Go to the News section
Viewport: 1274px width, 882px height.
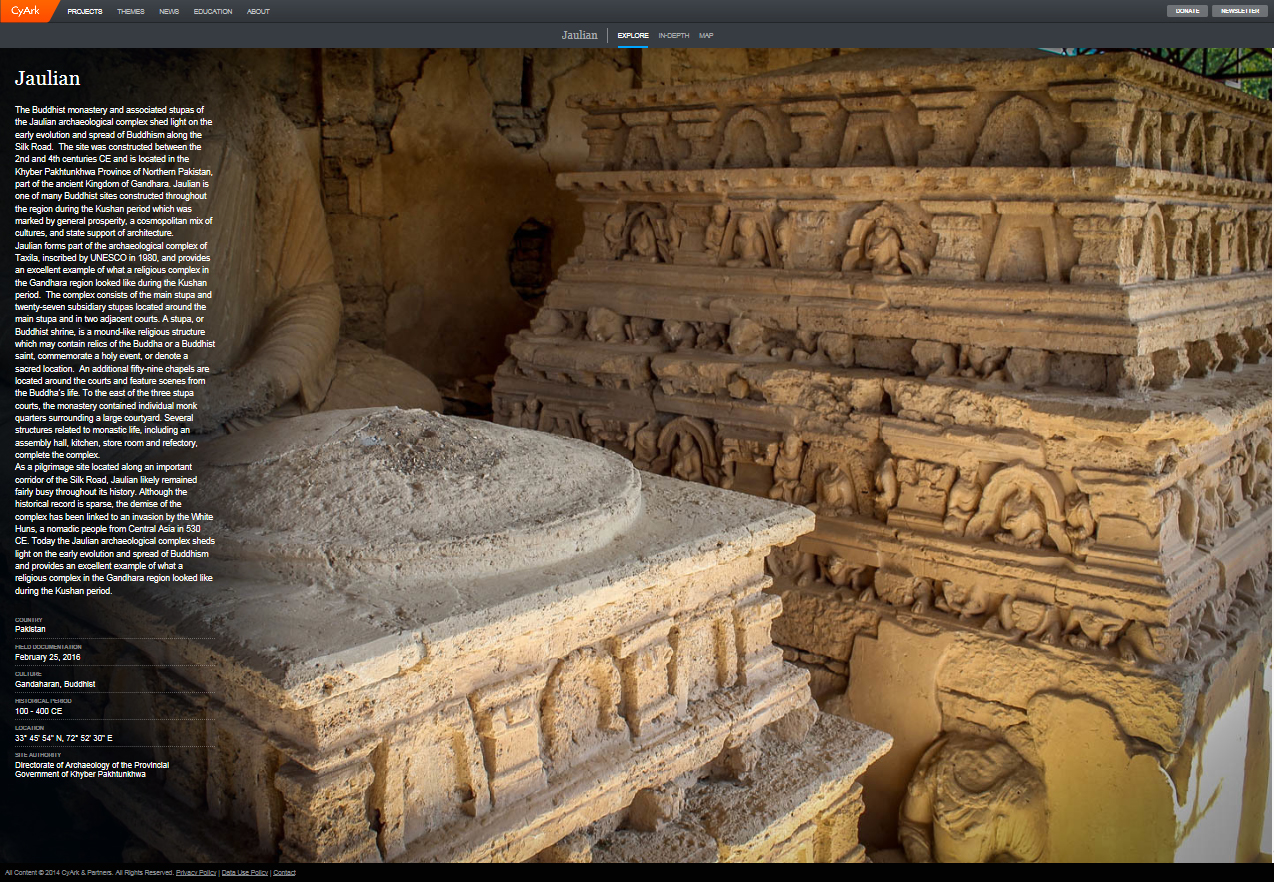(169, 12)
